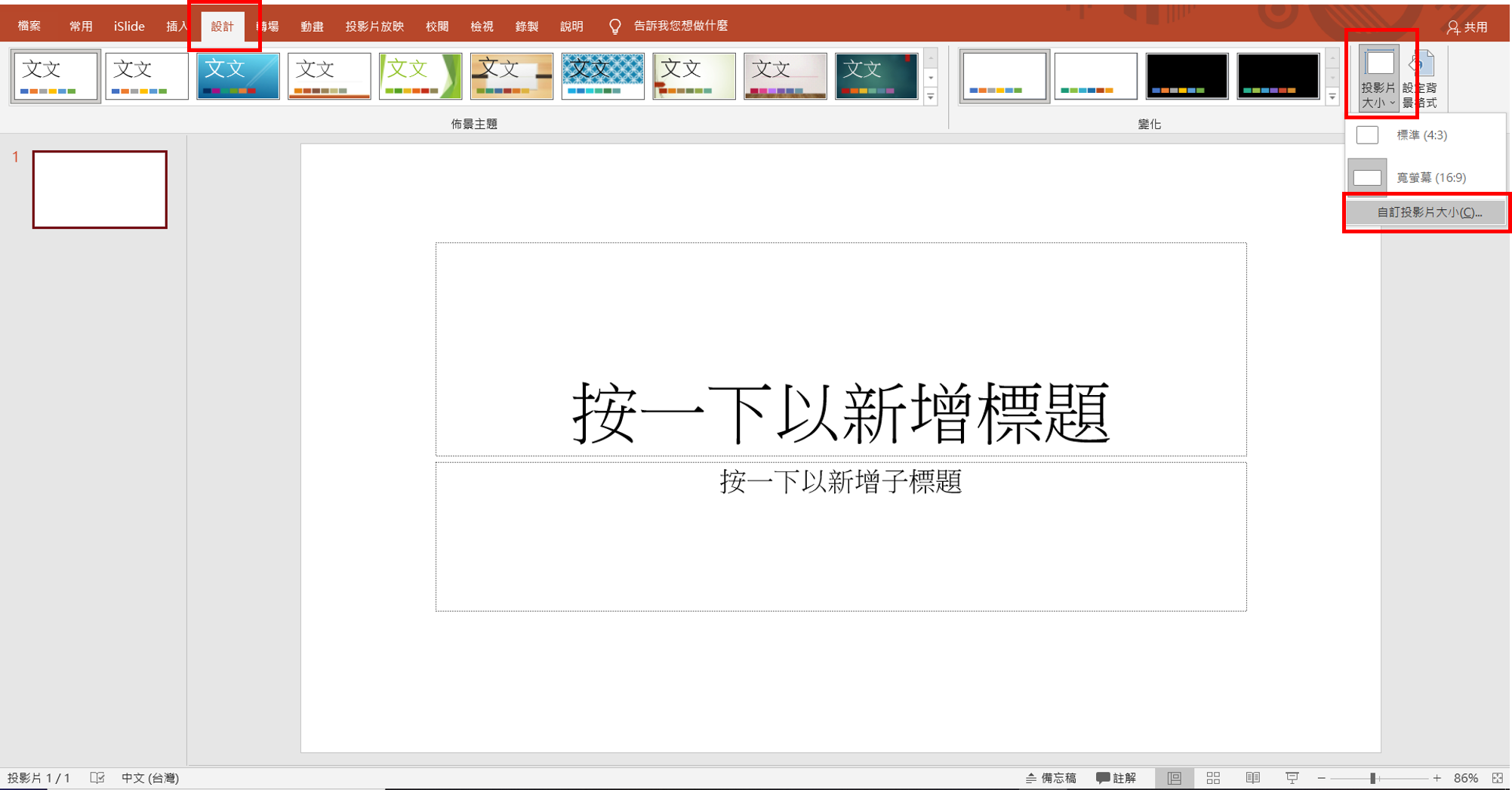Click the 備忘稿 notes icon
The width and height of the screenshot is (1512, 790).
point(1052,777)
